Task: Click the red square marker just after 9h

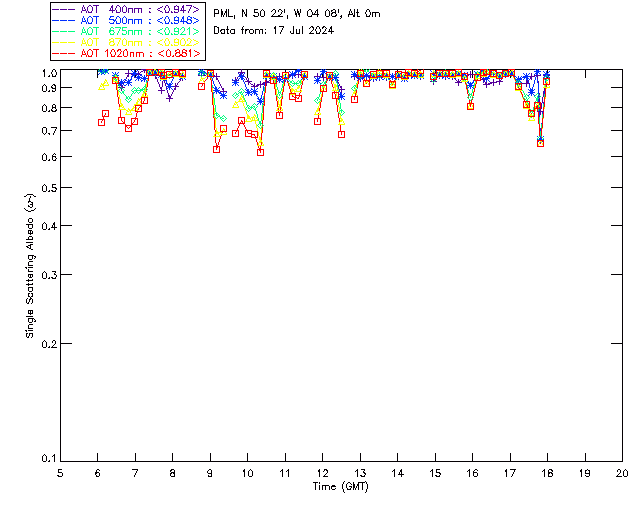Action: coord(216,149)
